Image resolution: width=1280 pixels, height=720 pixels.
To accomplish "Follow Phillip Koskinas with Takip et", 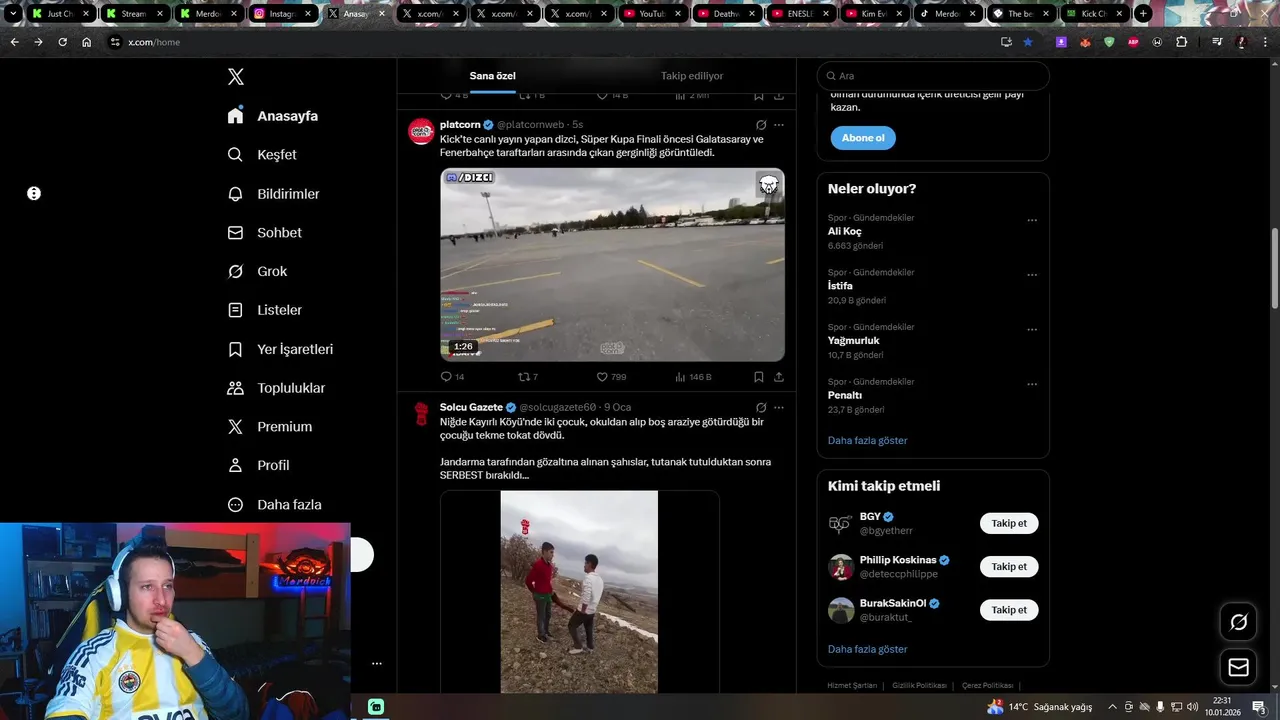I will [1009, 566].
